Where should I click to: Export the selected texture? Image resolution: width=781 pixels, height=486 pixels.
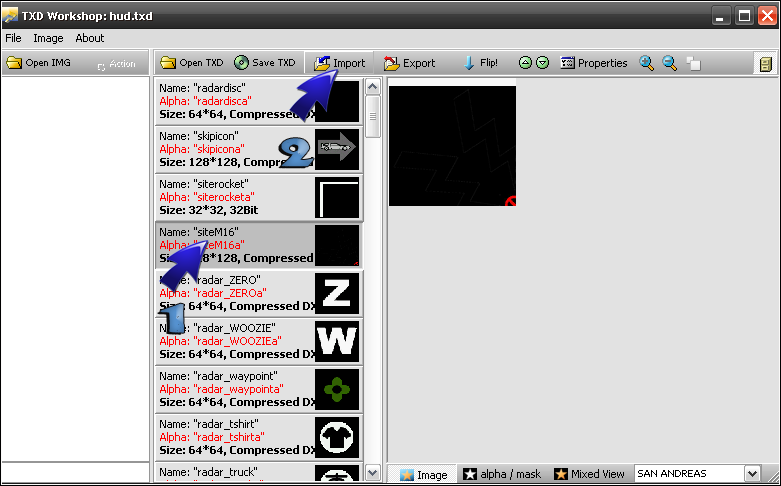tap(409, 63)
